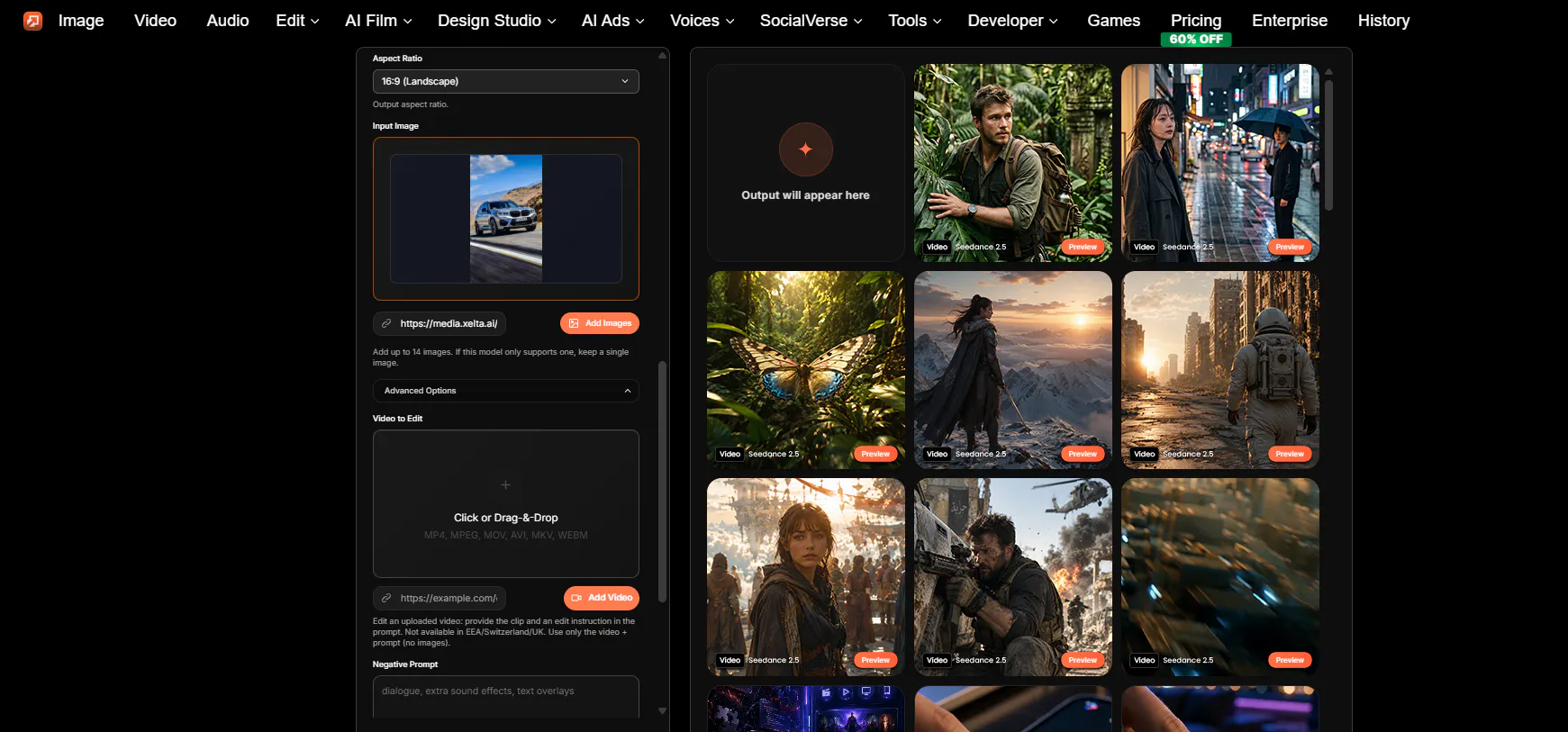This screenshot has width=1568, height=732.
Task: Click the car input image thumbnail
Action: click(x=506, y=219)
